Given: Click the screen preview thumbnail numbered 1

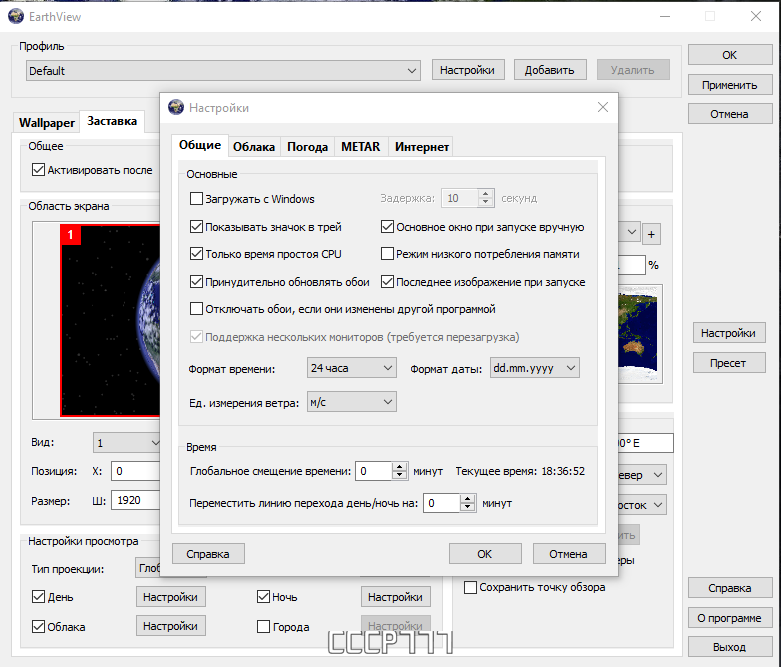Looking at the screenshot, I should point(110,320).
